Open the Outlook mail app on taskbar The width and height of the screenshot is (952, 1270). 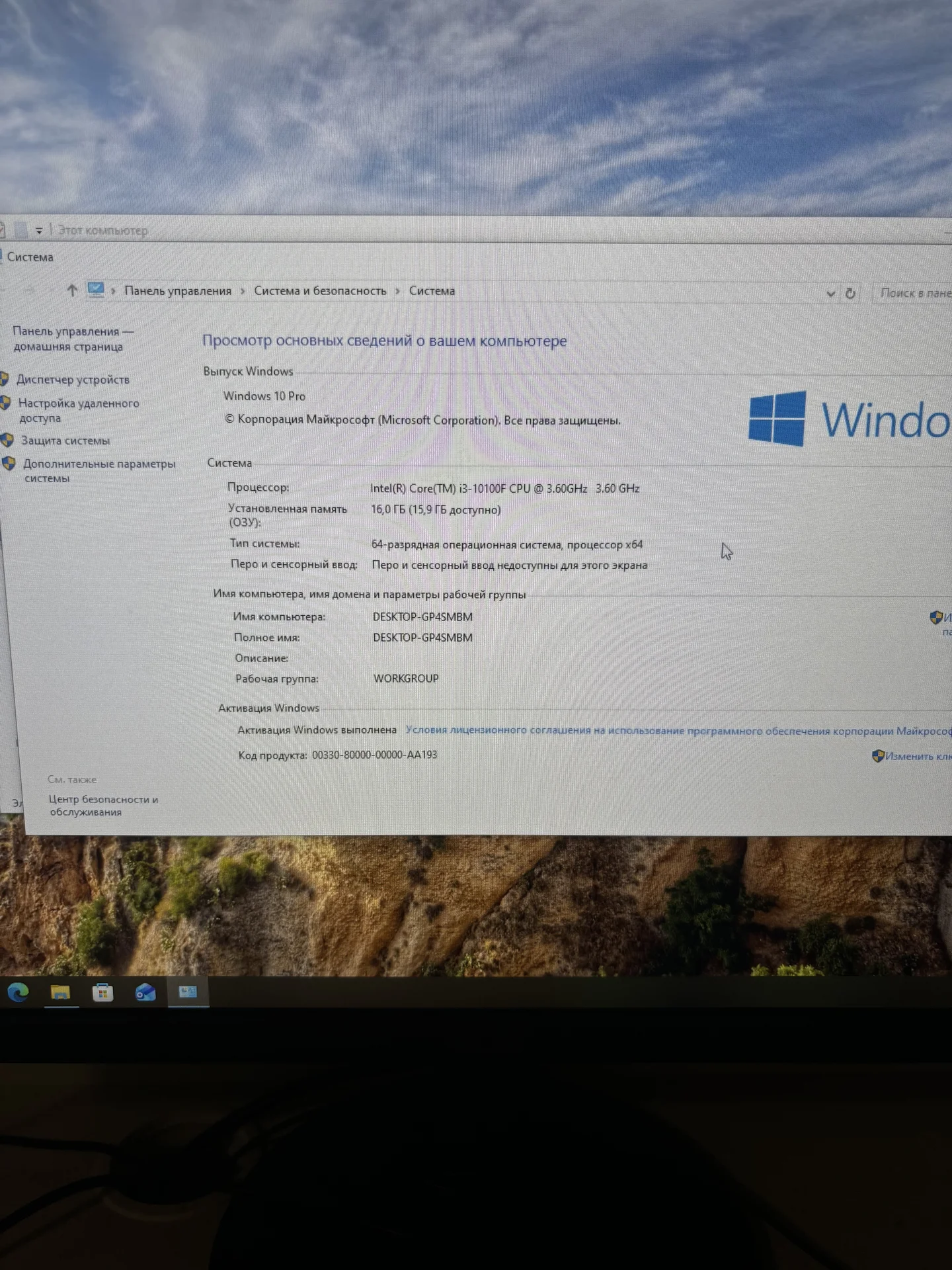145,992
